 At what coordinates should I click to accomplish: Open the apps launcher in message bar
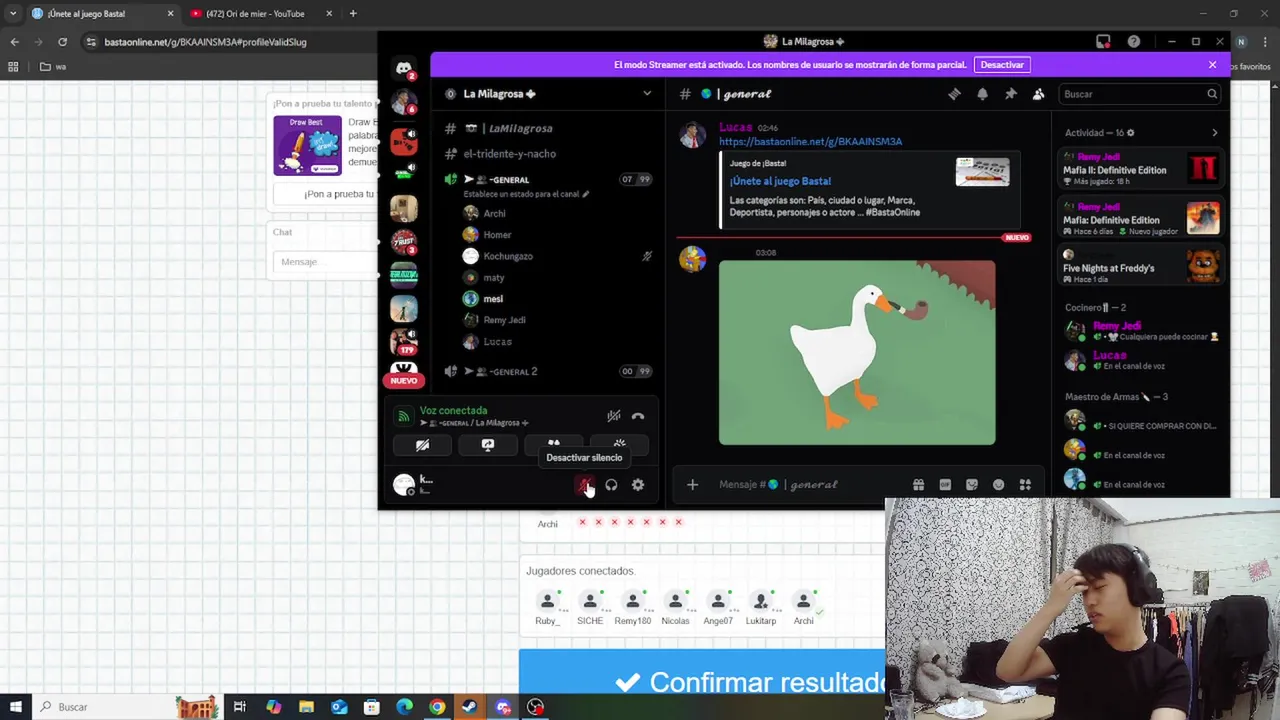[1025, 485]
